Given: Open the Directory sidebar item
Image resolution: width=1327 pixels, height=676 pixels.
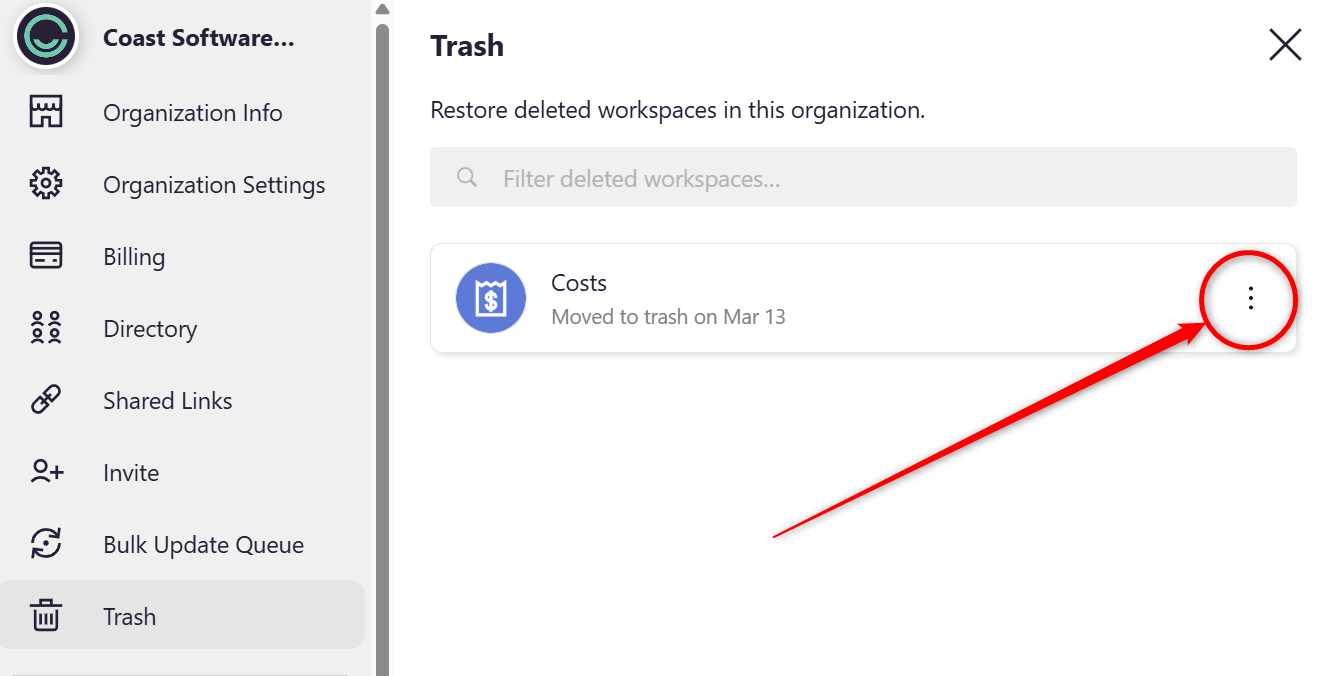Looking at the screenshot, I should click(150, 329).
